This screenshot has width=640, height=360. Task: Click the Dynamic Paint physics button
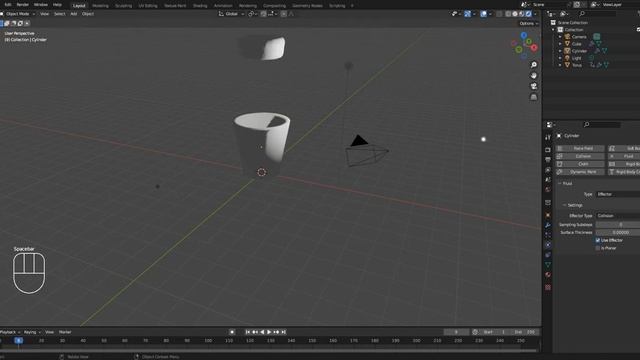click(580, 172)
